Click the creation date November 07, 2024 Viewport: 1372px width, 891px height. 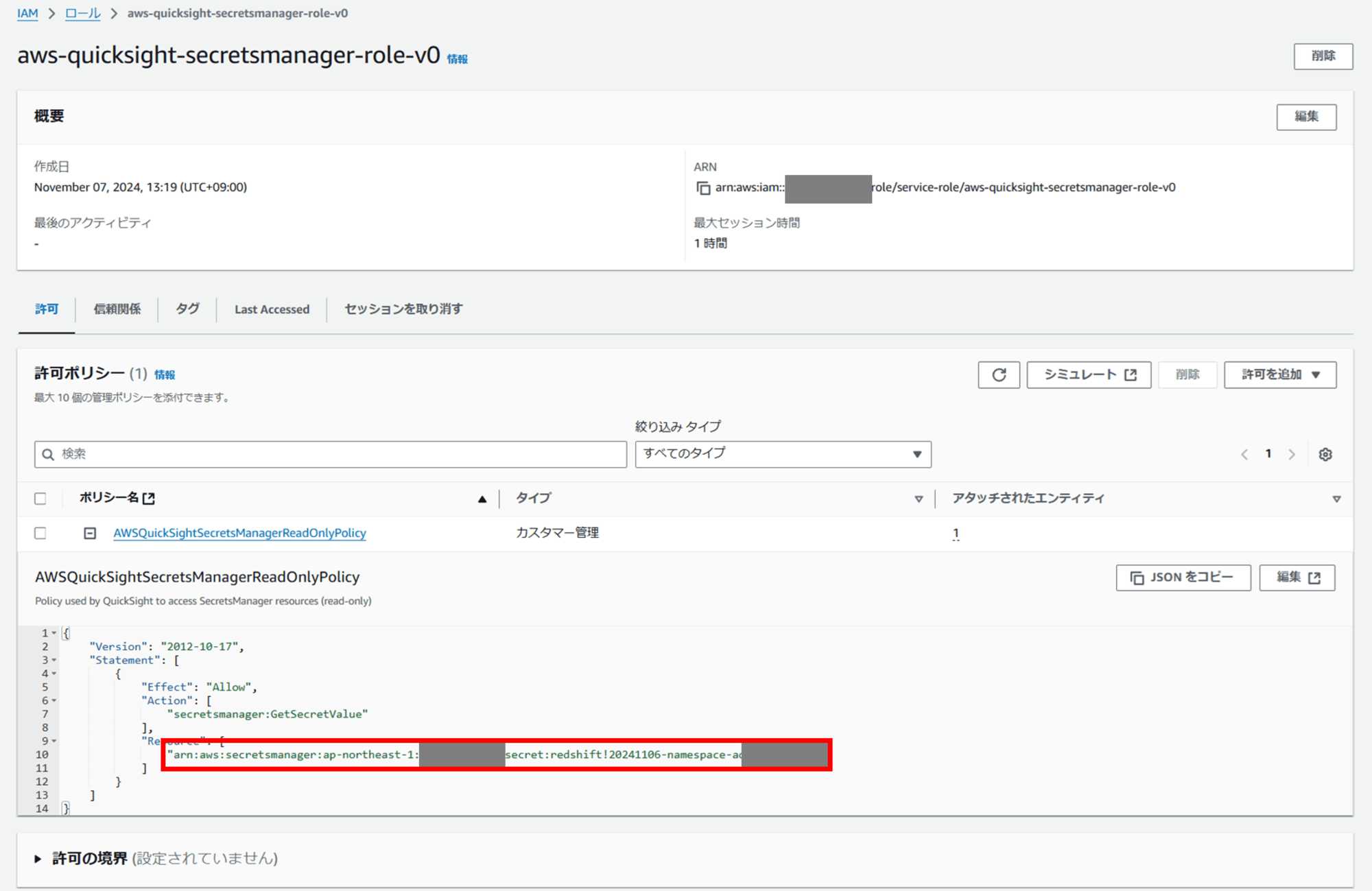pos(141,187)
